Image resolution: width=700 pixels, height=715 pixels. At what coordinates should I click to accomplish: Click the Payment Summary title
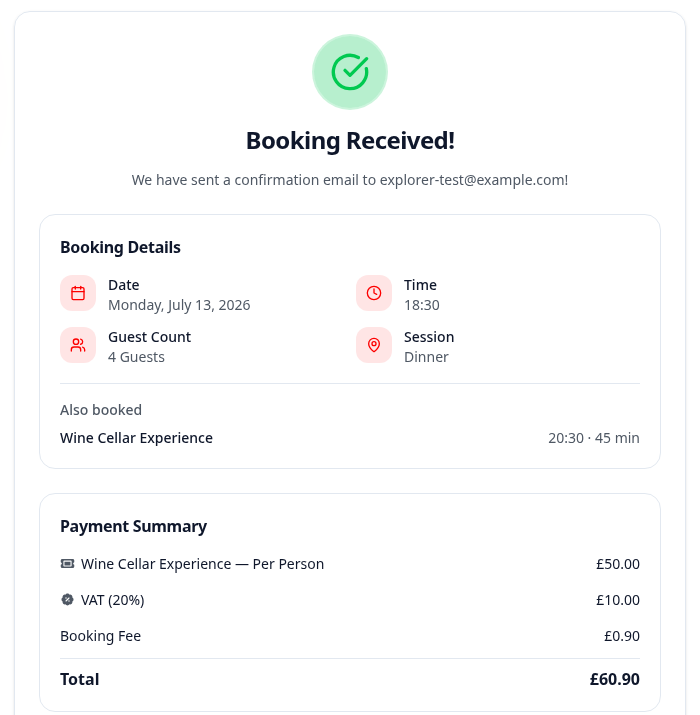pyautogui.click(x=134, y=526)
